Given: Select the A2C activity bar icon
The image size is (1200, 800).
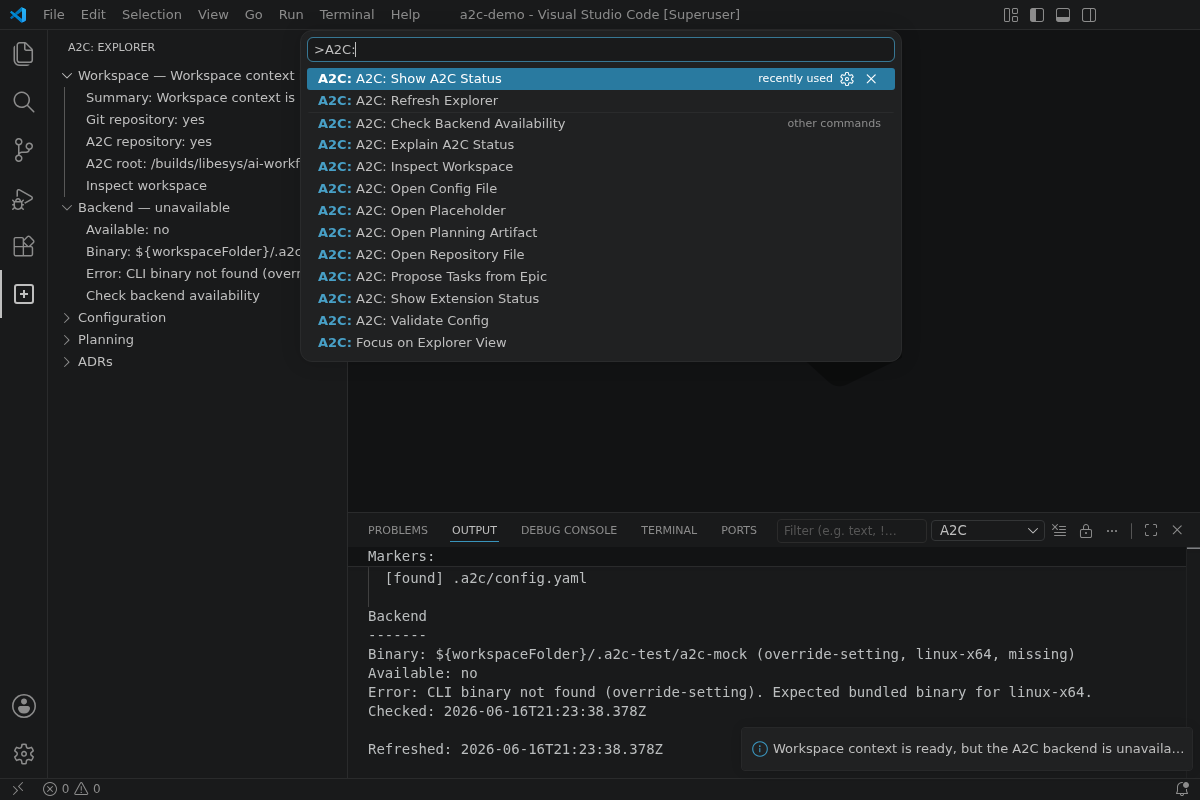Looking at the screenshot, I should (23, 294).
